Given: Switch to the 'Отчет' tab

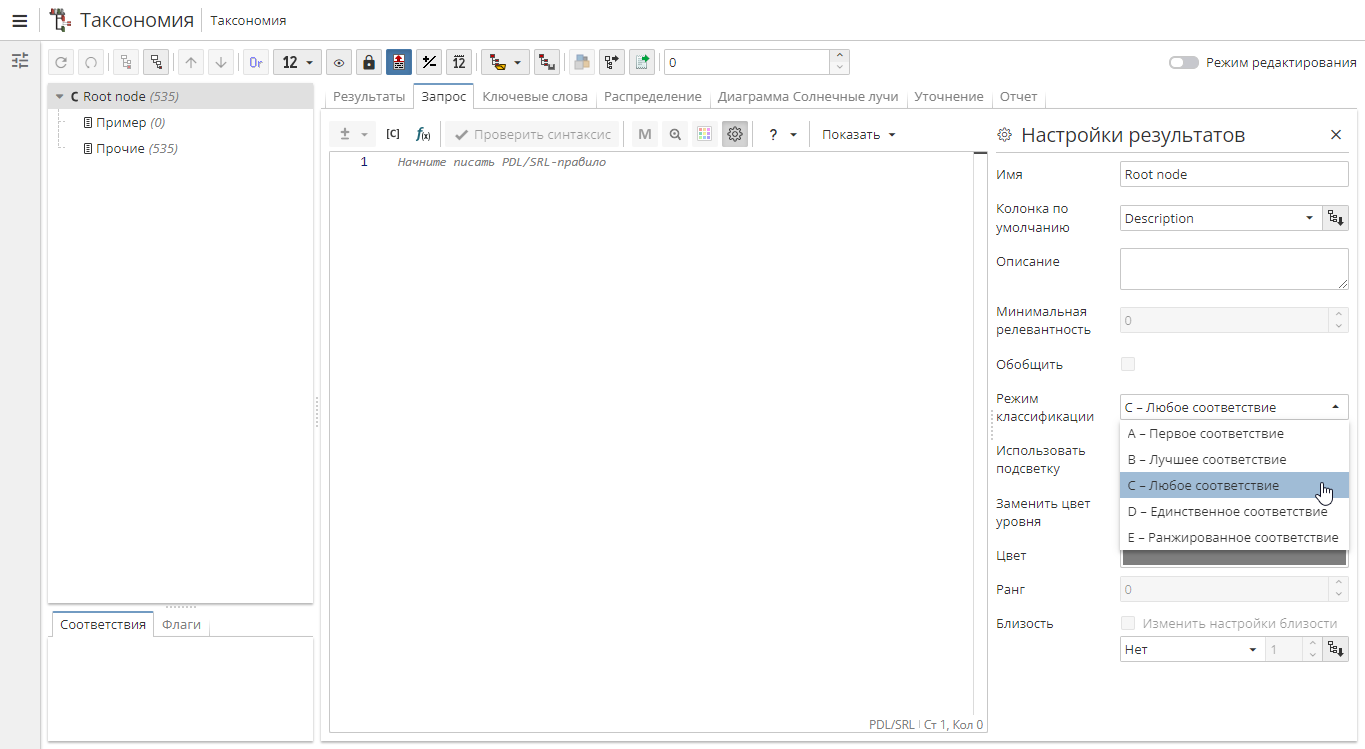Looking at the screenshot, I should (1018, 97).
